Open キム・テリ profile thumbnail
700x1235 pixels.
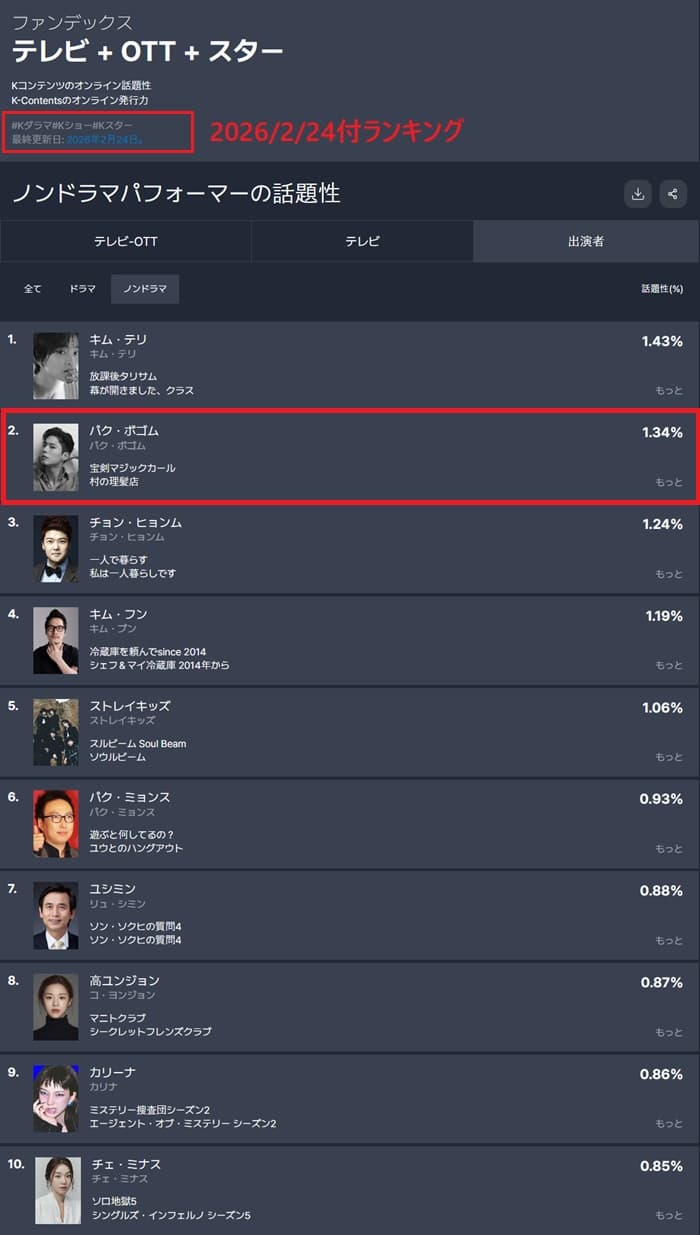coord(56,366)
